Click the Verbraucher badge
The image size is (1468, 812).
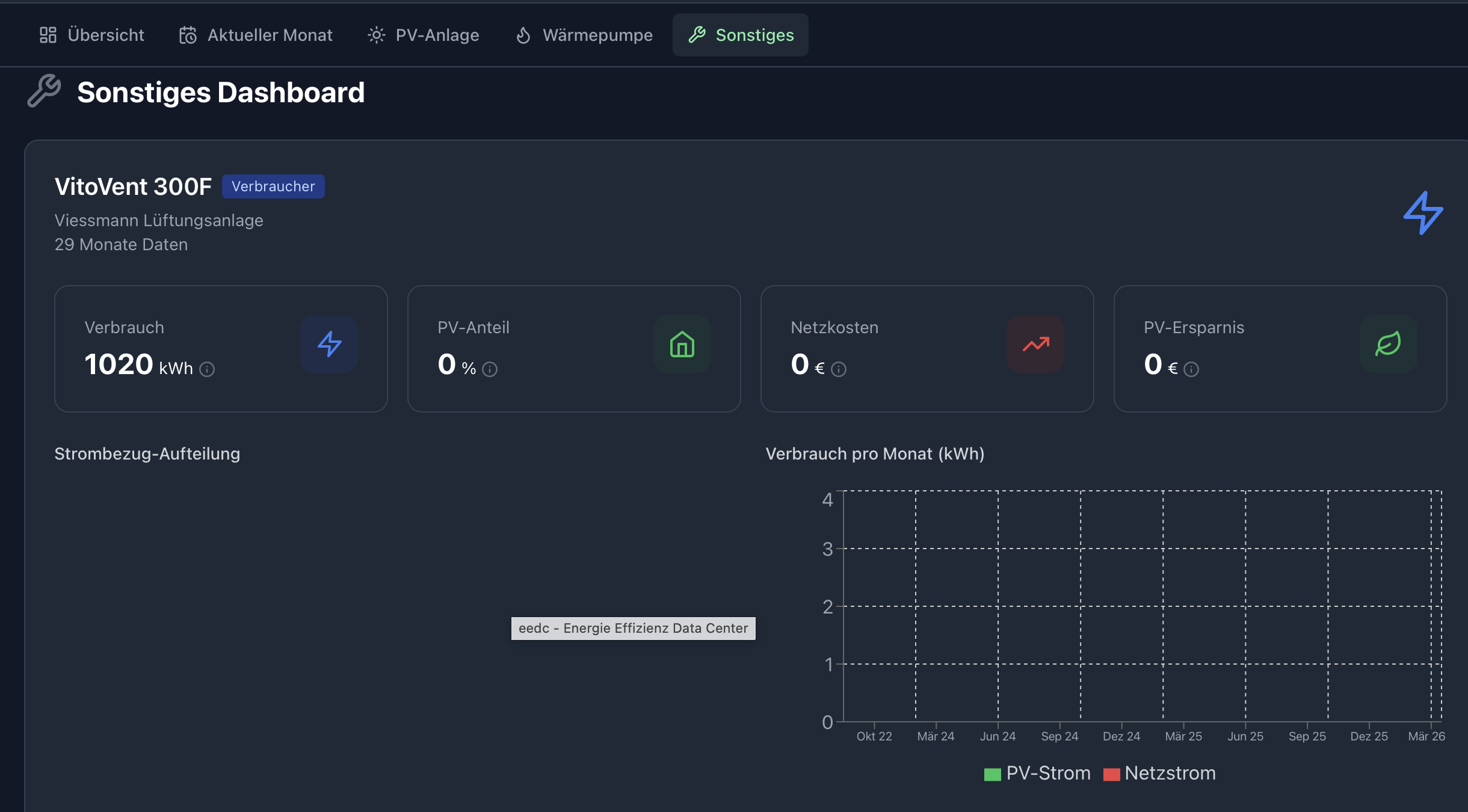click(273, 186)
